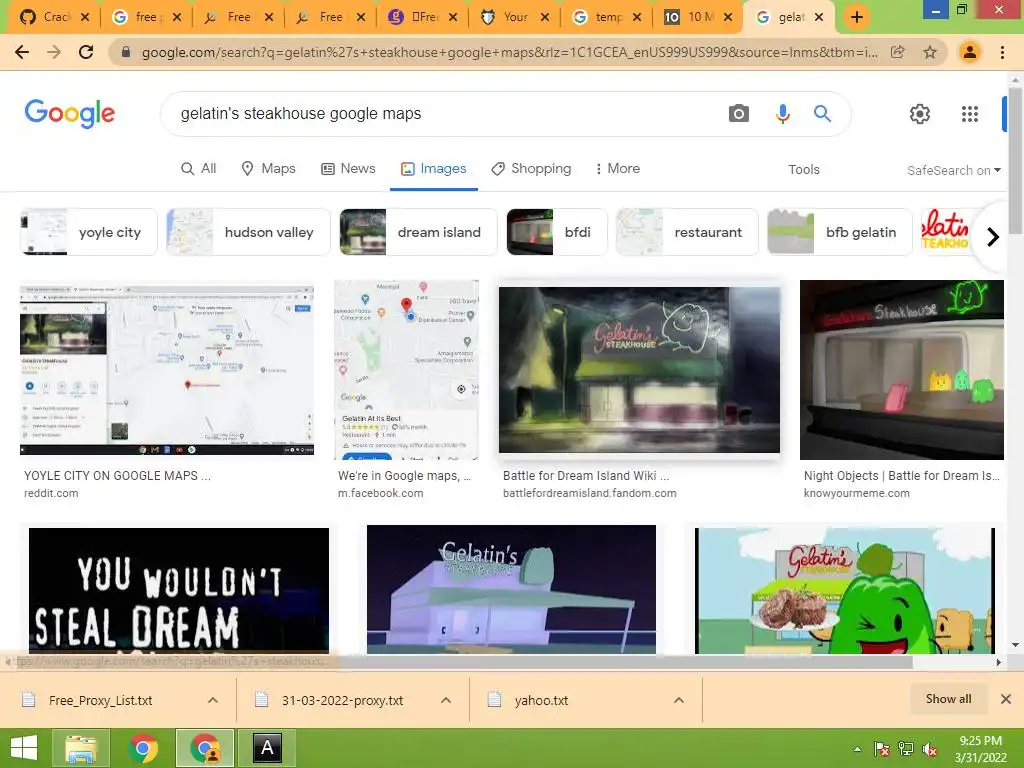
Task: Share this page via address bar icon
Action: pos(898,52)
